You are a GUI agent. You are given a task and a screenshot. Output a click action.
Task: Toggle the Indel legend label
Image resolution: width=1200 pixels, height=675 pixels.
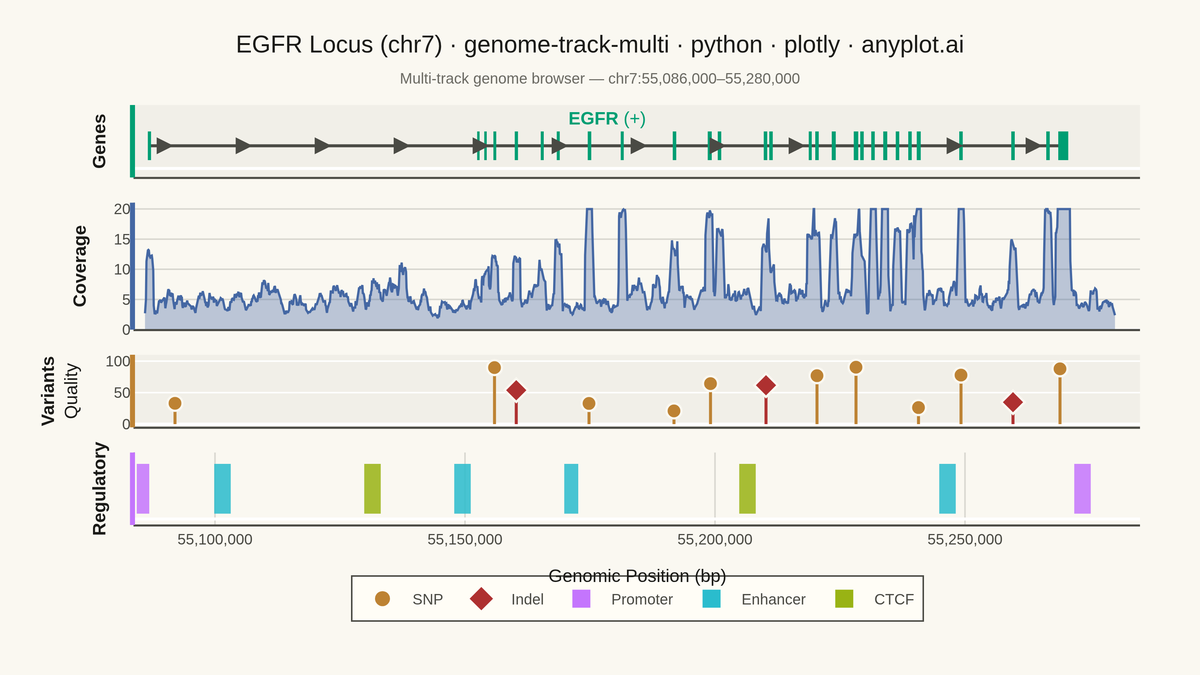pos(528,600)
